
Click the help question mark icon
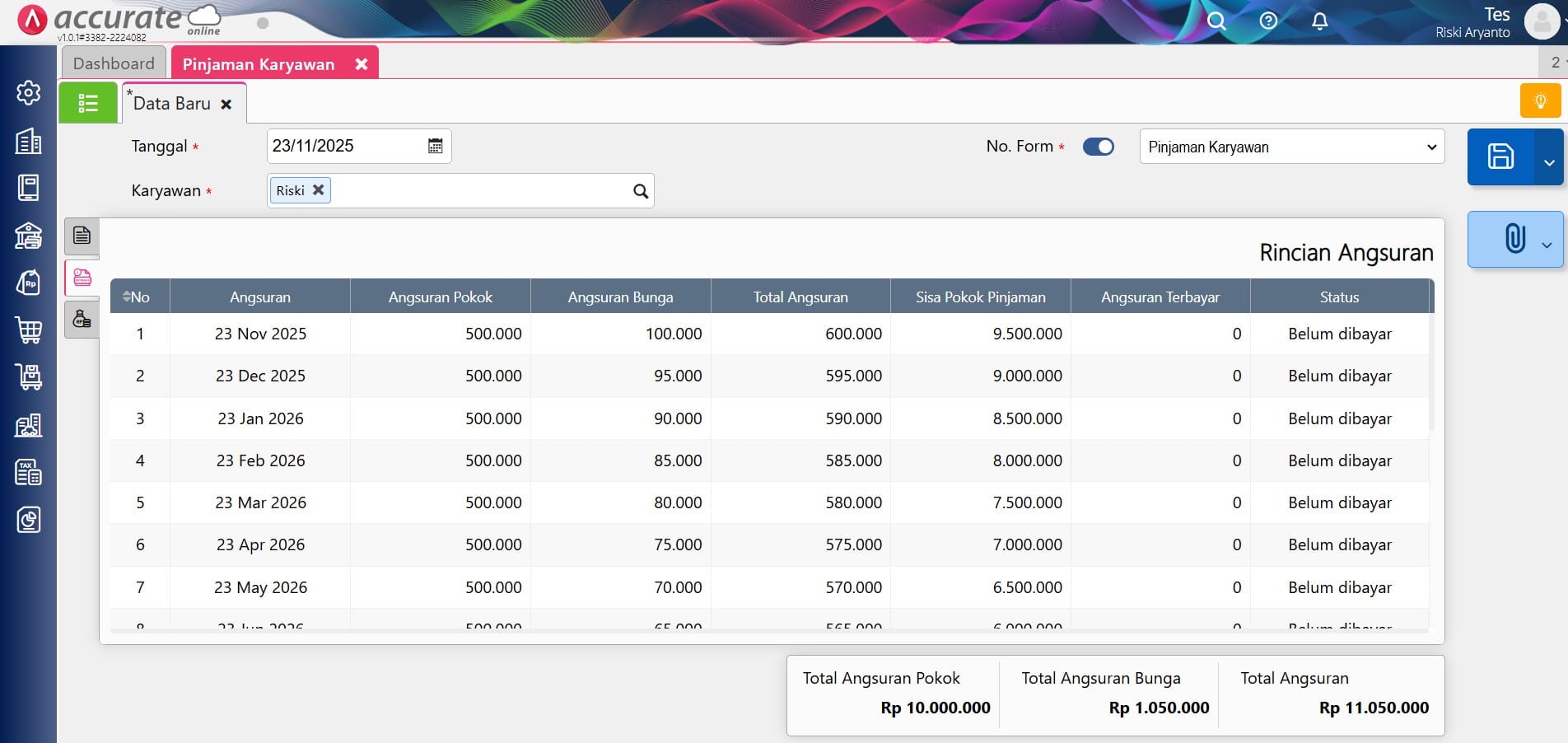(1268, 21)
